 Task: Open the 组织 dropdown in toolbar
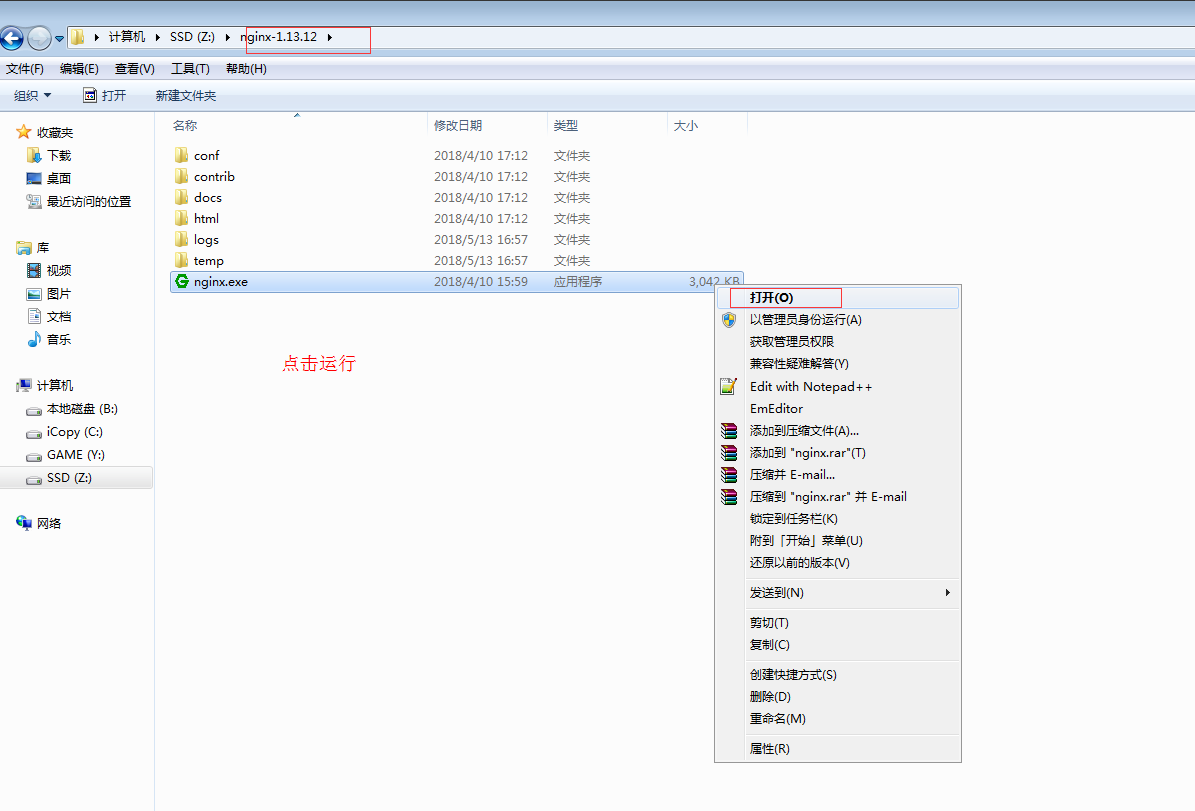33,95
